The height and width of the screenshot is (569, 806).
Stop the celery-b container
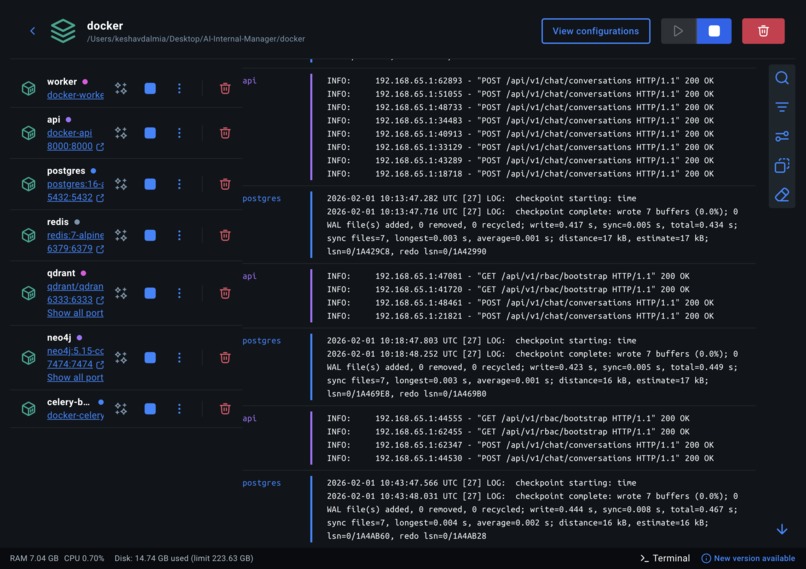(x=150, y=409)
